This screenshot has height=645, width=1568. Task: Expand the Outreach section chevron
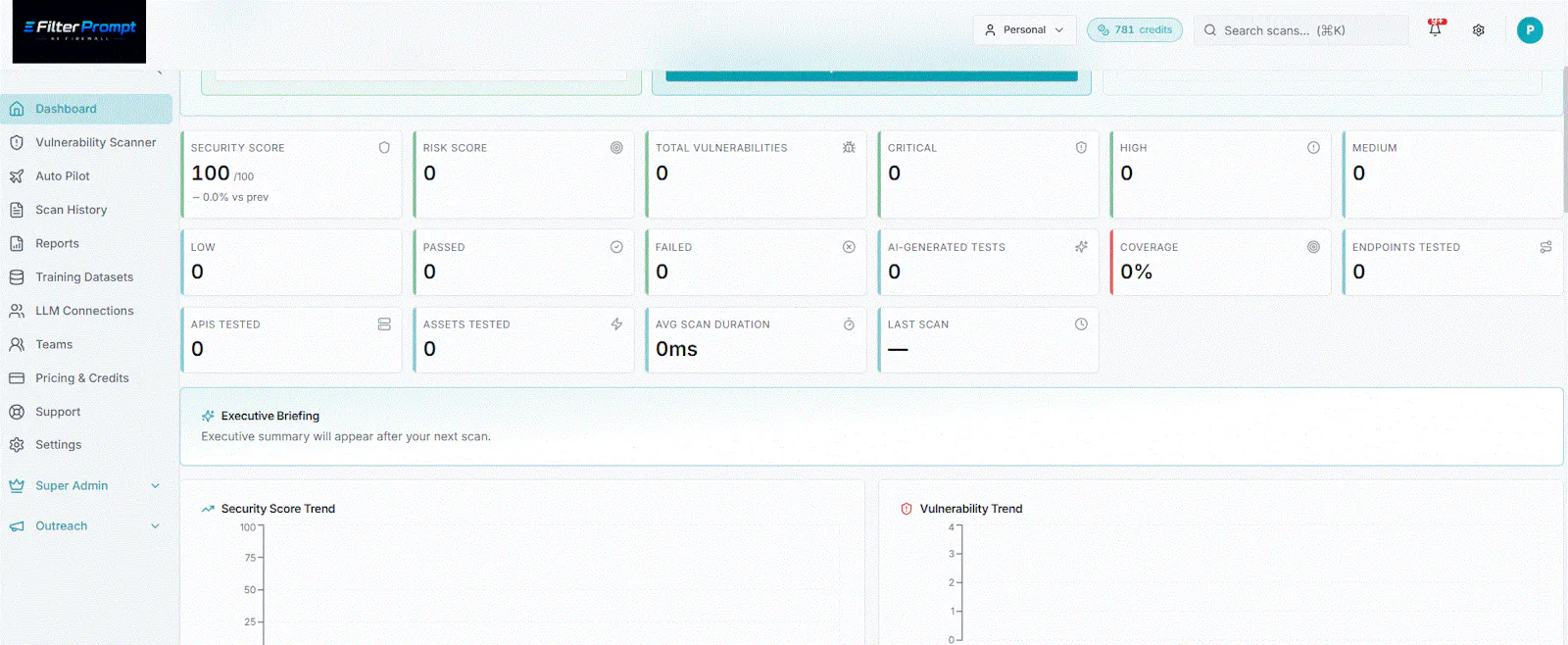(x=155, y=526)
